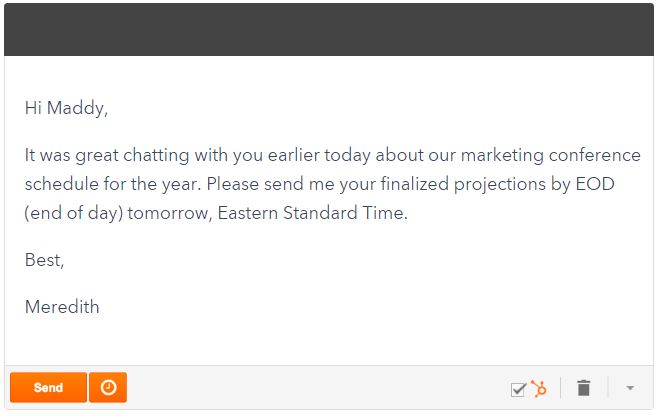This screenshot has width=661, height=418.
Task: Click the dark compose window header bar
Action: tap(330, 30)
